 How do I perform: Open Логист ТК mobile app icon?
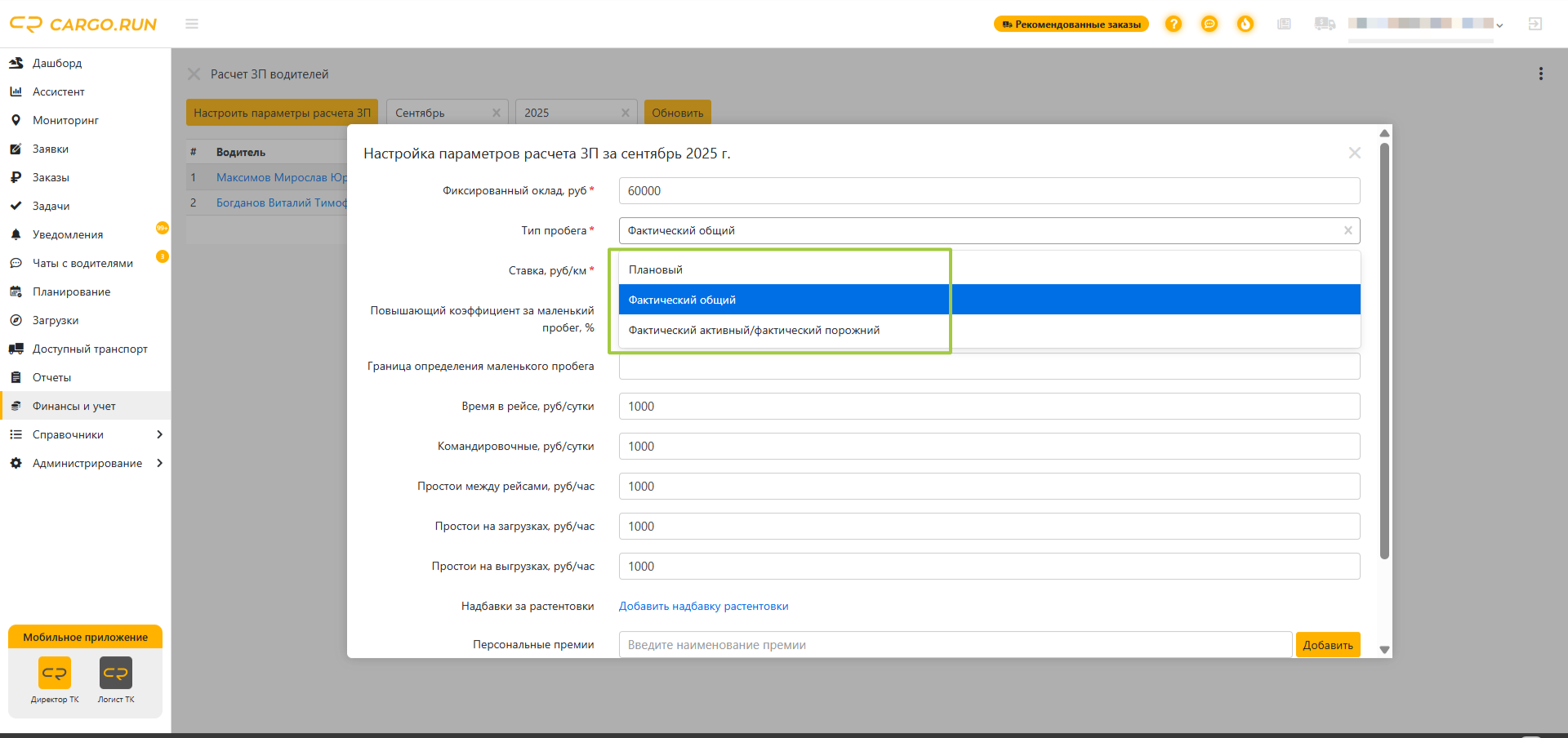(x=116, y=674)
